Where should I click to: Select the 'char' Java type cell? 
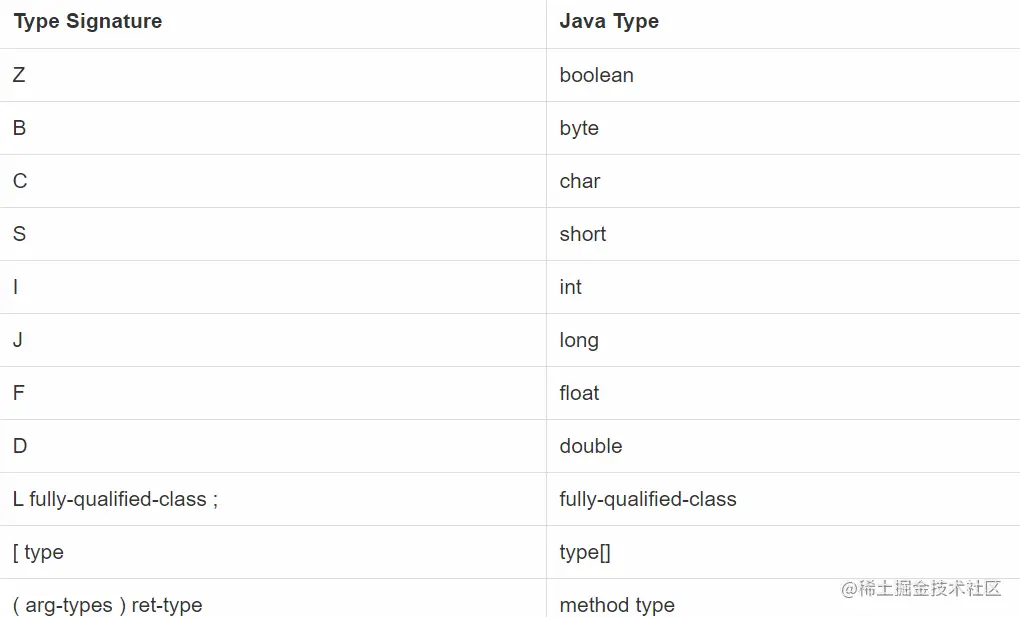point(580,181)
